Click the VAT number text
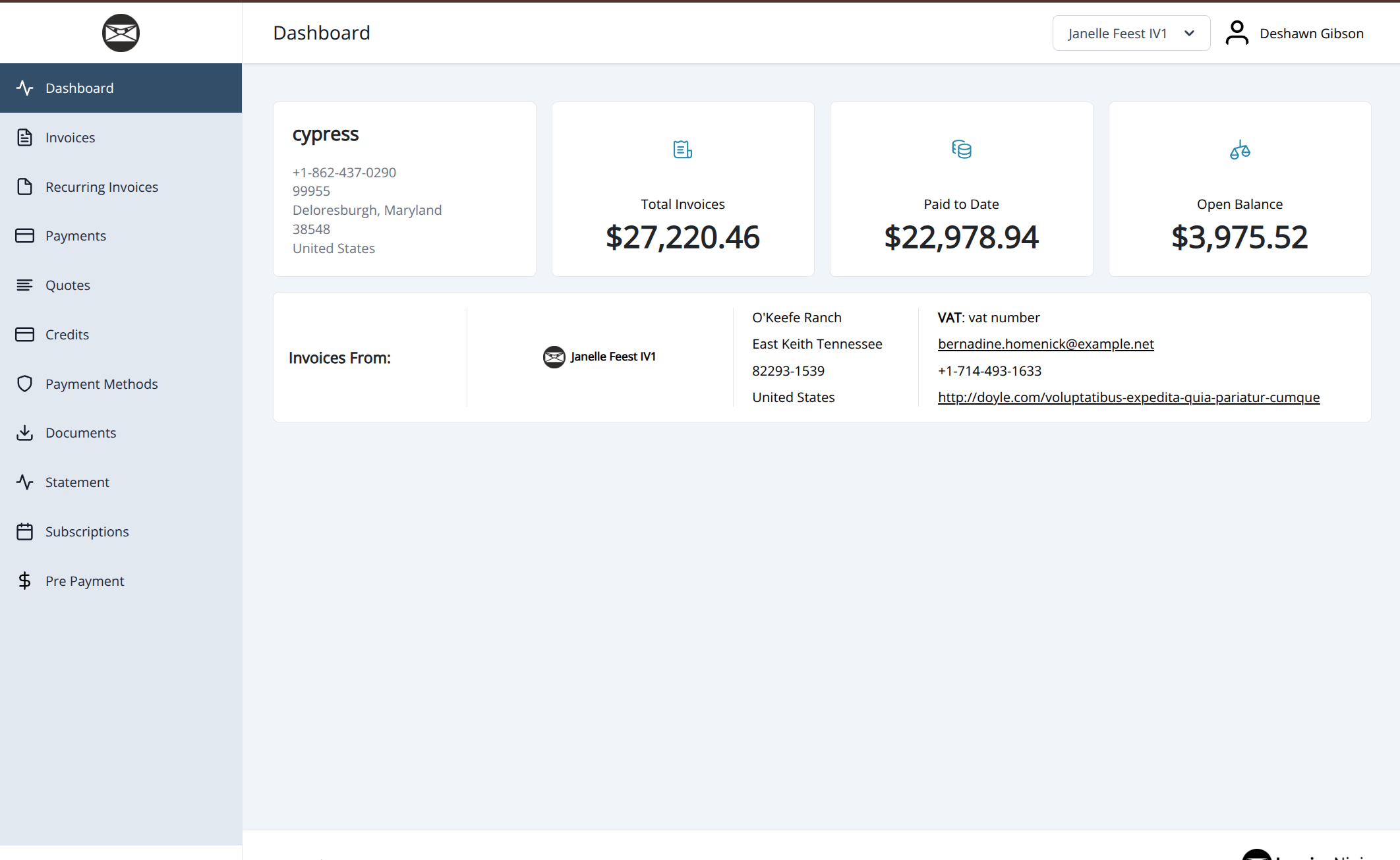1400x860 pixels. click(x=989, y=318)
